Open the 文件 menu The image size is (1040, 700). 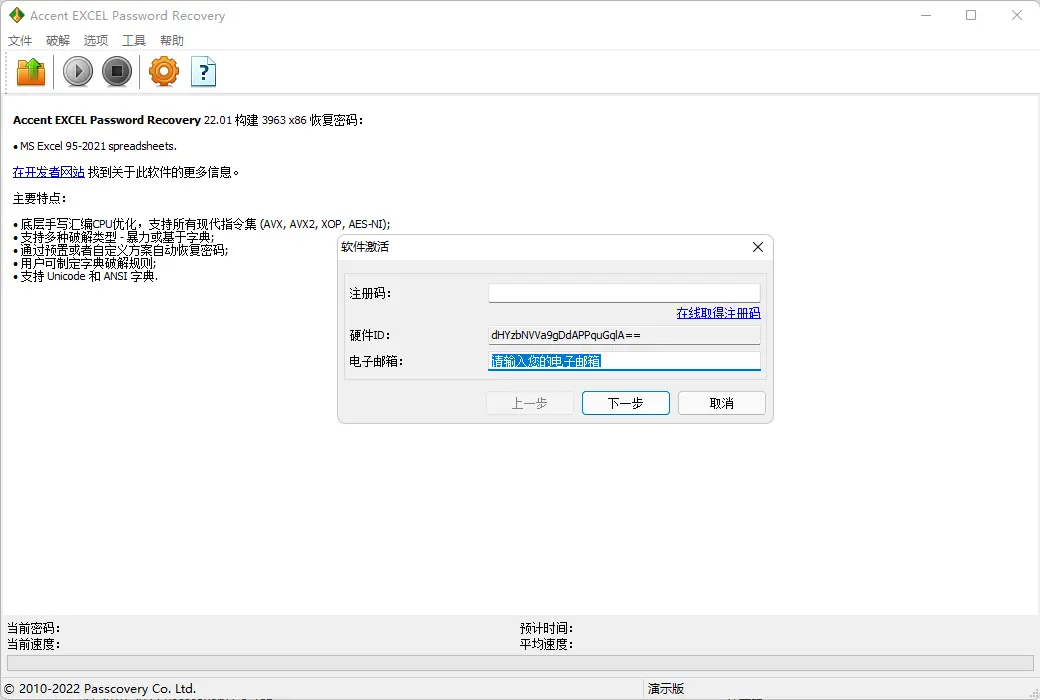tap(20, 40)
